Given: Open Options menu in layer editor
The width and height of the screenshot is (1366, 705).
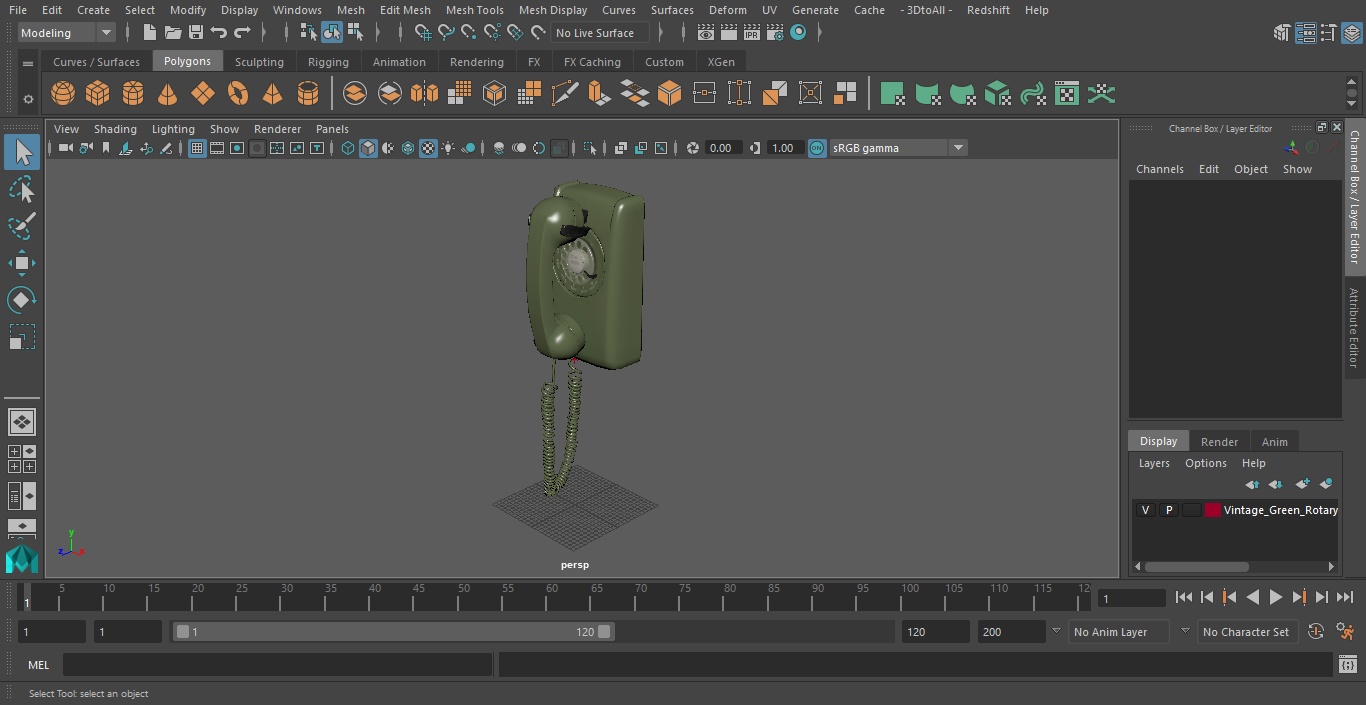Looking at the screenshot, I should [1205, 463].
